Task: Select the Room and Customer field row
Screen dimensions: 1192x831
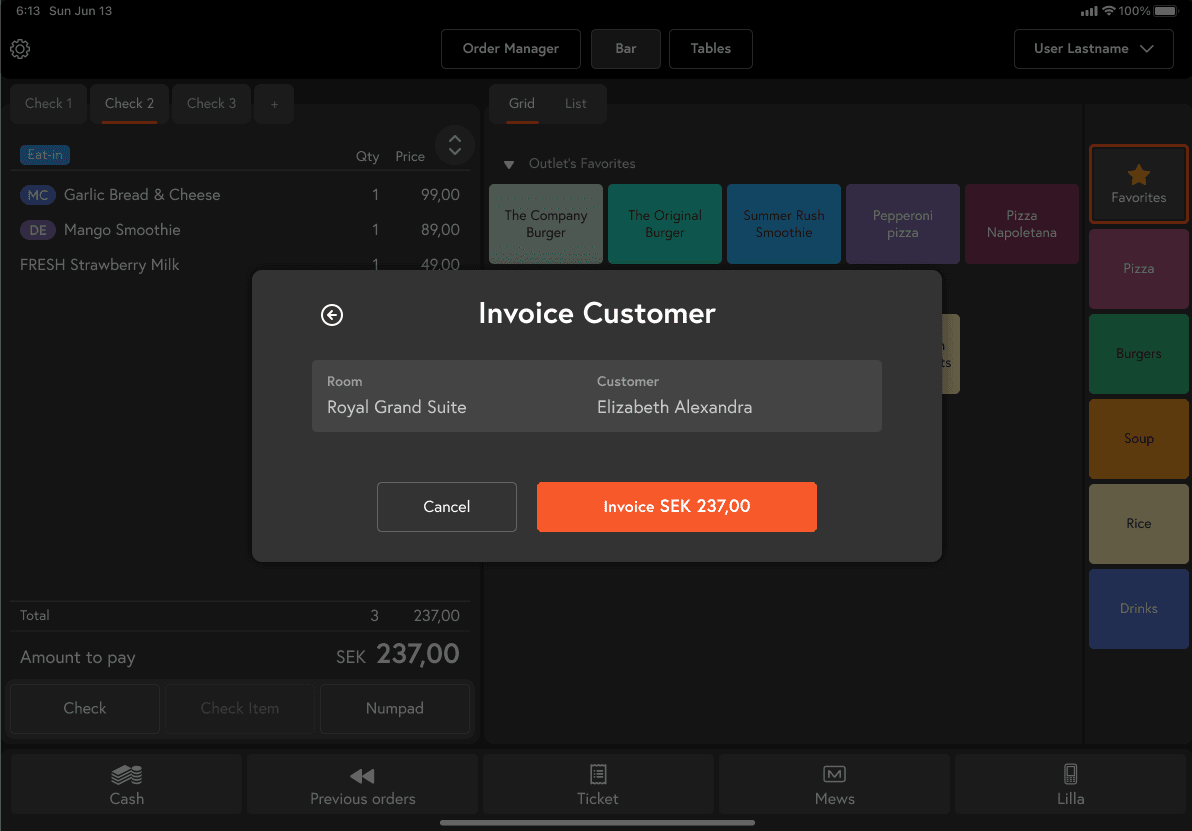Action: [x=596, y=396]
